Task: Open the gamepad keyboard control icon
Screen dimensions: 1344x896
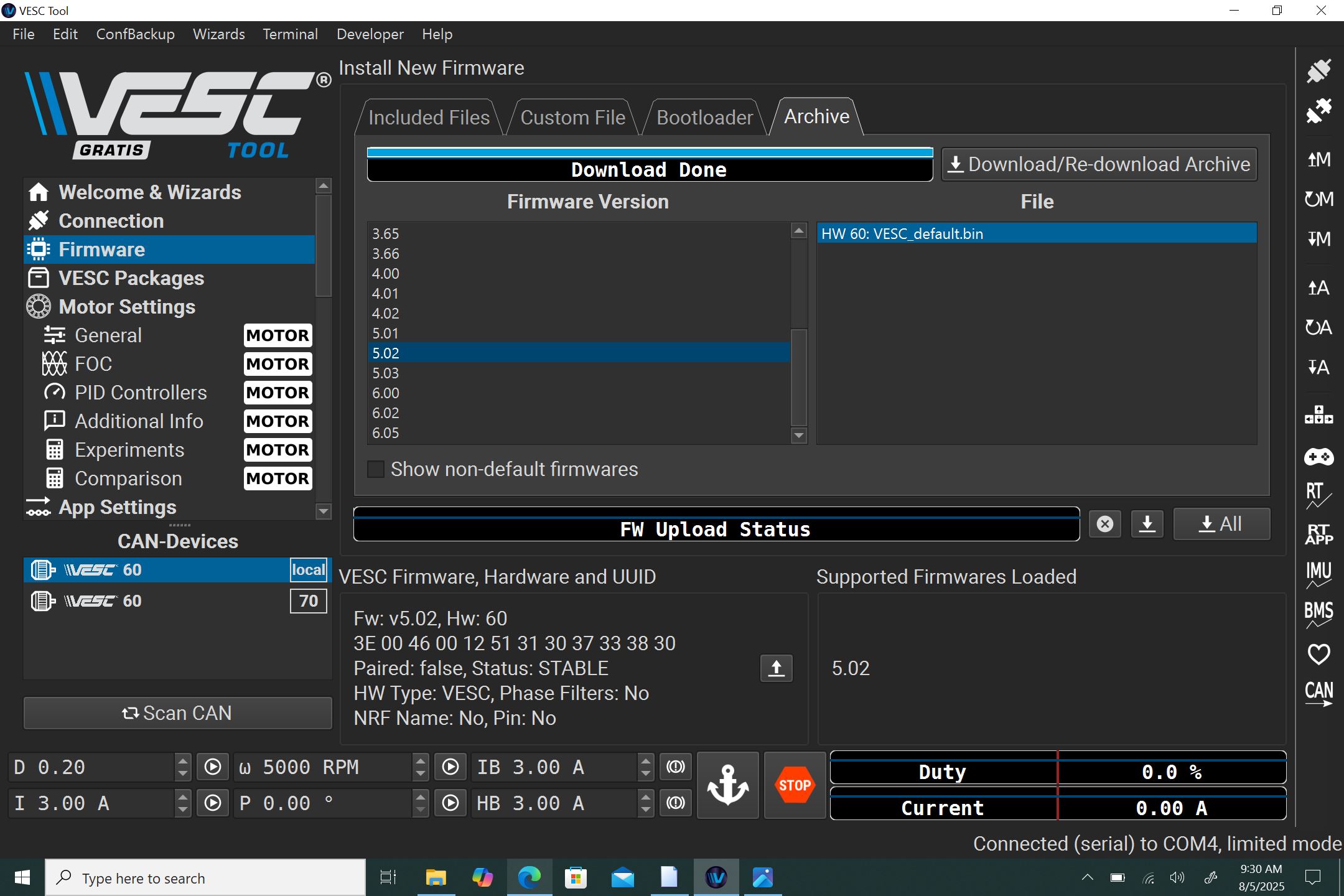Action: point(1318,457)
